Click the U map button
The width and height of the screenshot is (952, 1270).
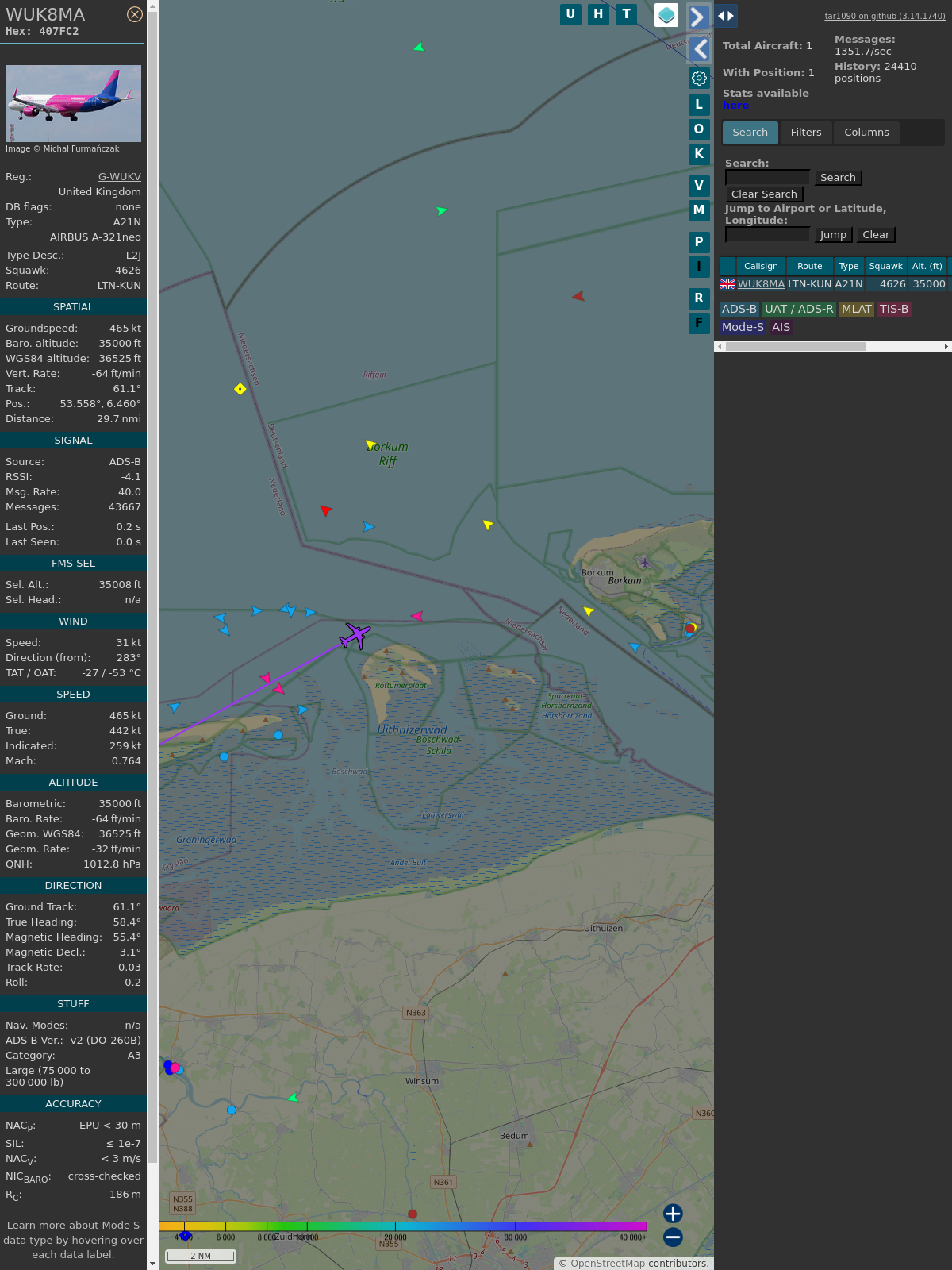(x=570, y=14)
